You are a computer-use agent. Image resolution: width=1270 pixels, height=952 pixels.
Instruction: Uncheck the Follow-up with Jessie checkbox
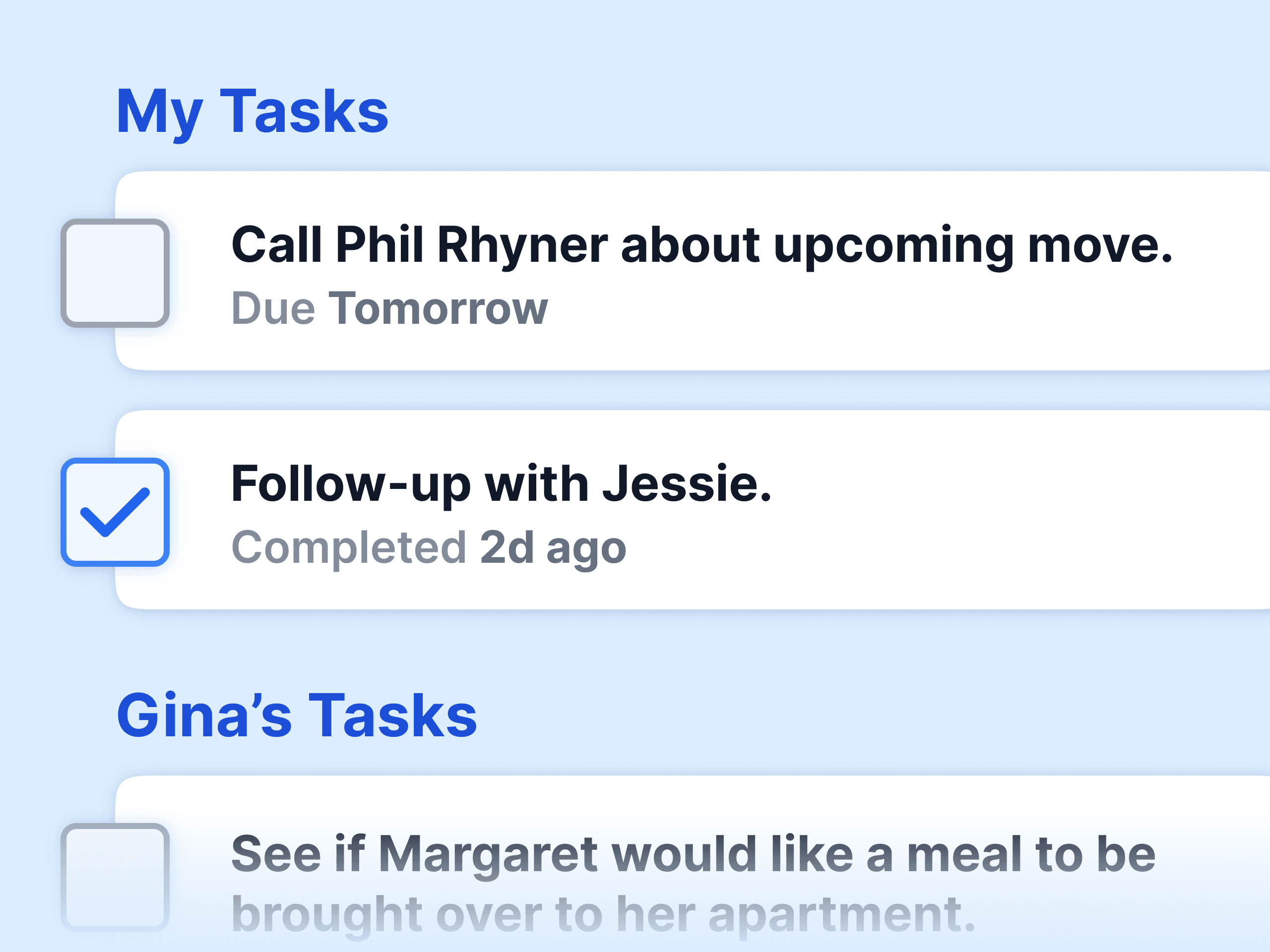[x=115, y=512]
